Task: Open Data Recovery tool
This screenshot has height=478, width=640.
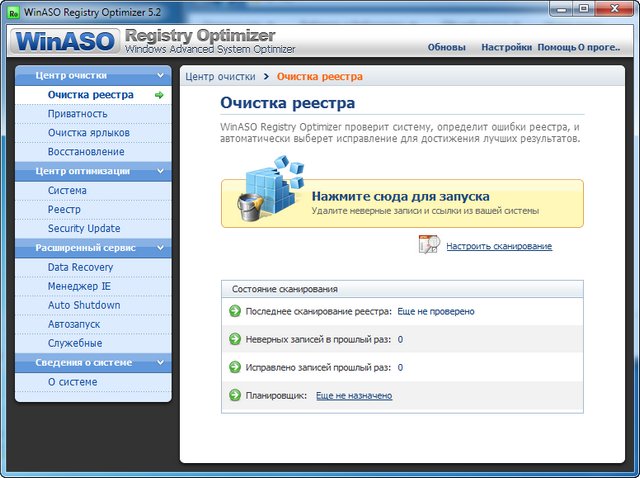Action: tap(93, 267)
